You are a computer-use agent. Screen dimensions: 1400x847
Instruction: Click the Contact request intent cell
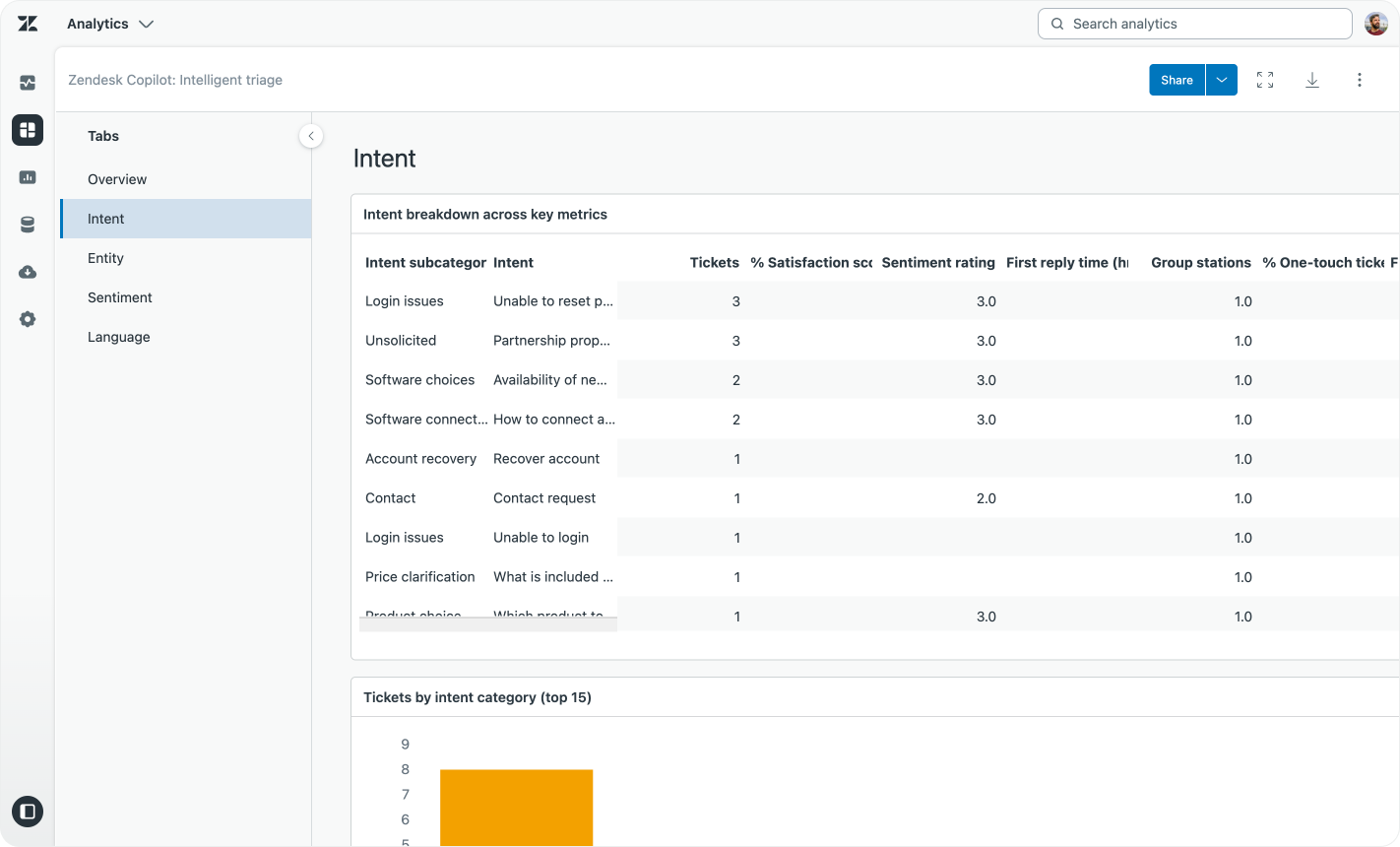(544, 498)
